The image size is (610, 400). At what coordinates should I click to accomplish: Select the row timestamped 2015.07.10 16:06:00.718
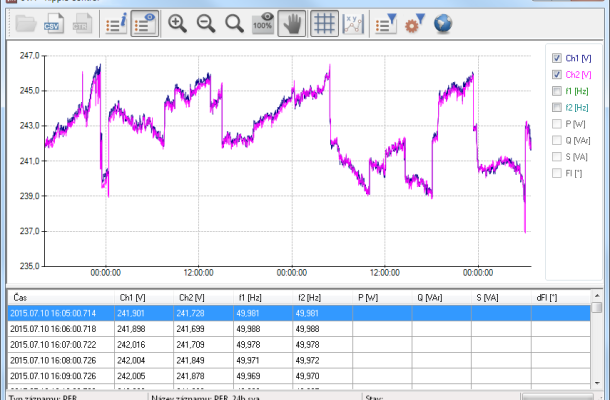click(60, 328)
